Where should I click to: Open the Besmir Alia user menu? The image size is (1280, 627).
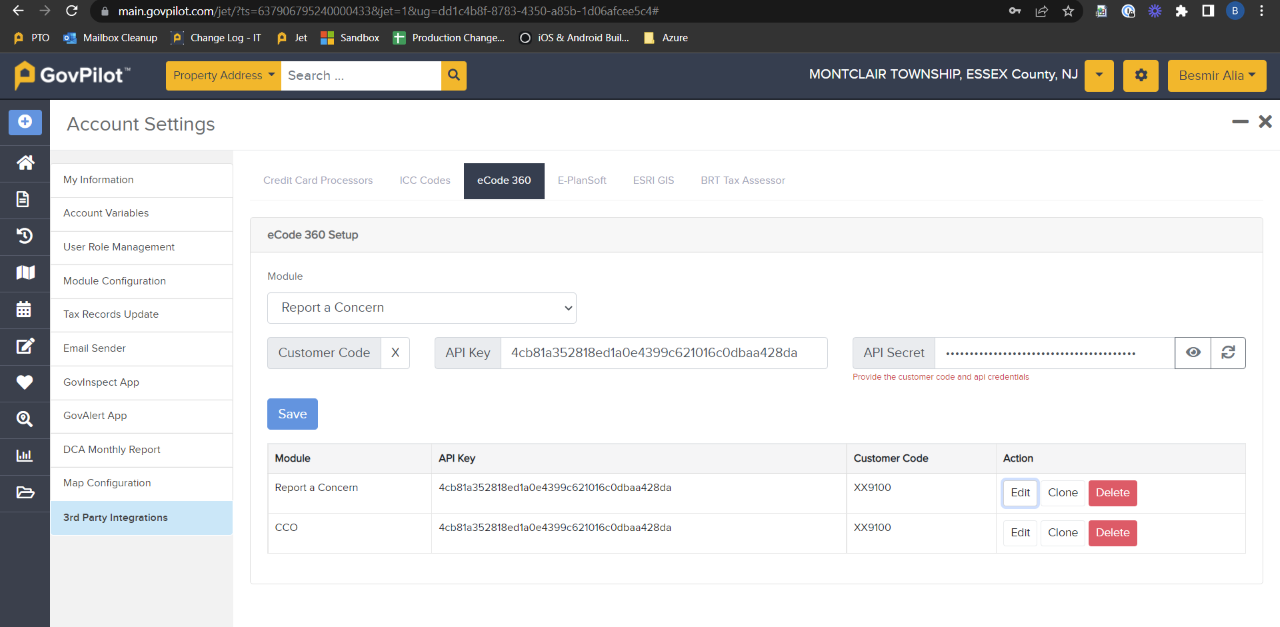1217,76
